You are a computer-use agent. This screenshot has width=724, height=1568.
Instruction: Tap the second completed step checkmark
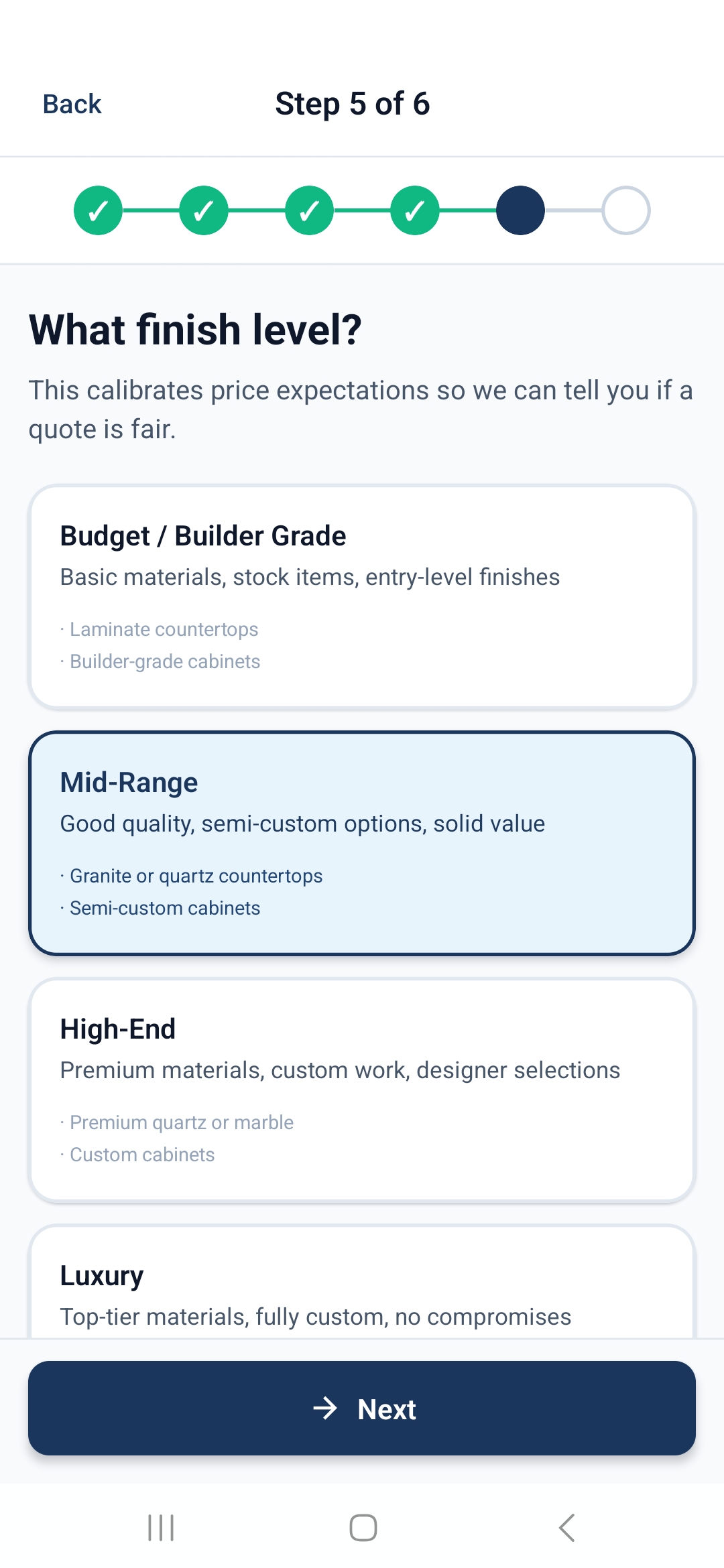point(204,210)
